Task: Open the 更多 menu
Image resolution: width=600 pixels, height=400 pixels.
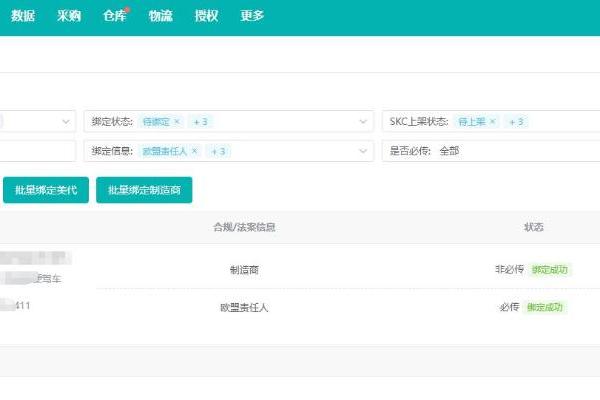Action: [252, 16]
